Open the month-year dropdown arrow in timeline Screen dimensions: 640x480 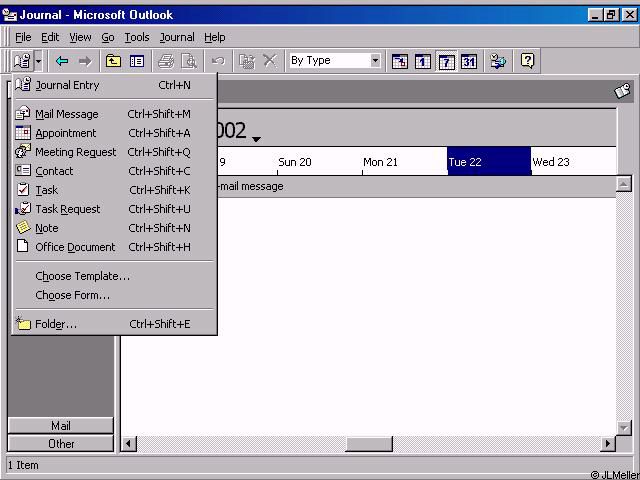point(256,140)
